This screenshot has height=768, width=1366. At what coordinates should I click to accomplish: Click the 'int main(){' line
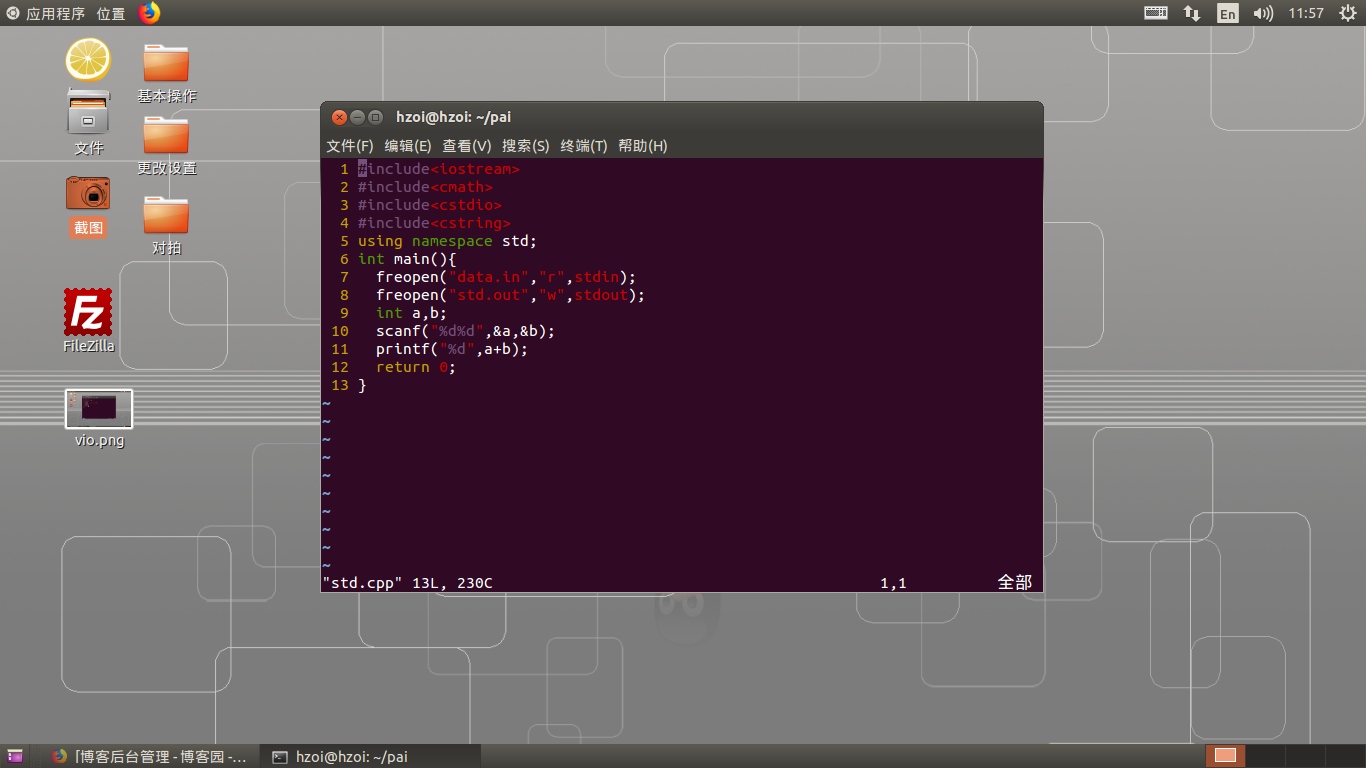[407, 259]
